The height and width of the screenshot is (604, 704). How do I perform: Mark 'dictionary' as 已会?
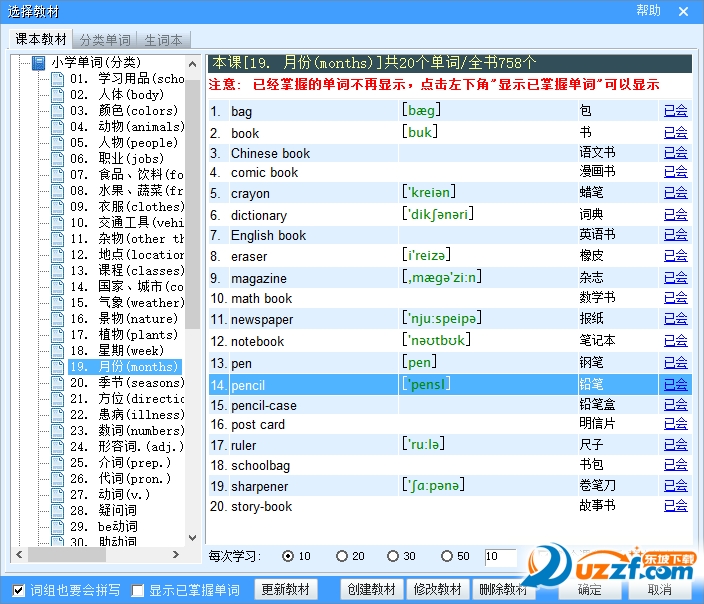(676, 215)
